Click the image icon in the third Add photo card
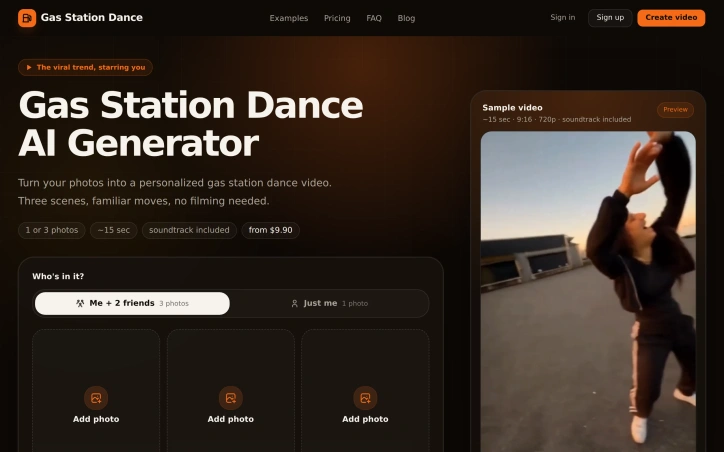The width and height of the screenshot is (724, 452). point(365,398)
